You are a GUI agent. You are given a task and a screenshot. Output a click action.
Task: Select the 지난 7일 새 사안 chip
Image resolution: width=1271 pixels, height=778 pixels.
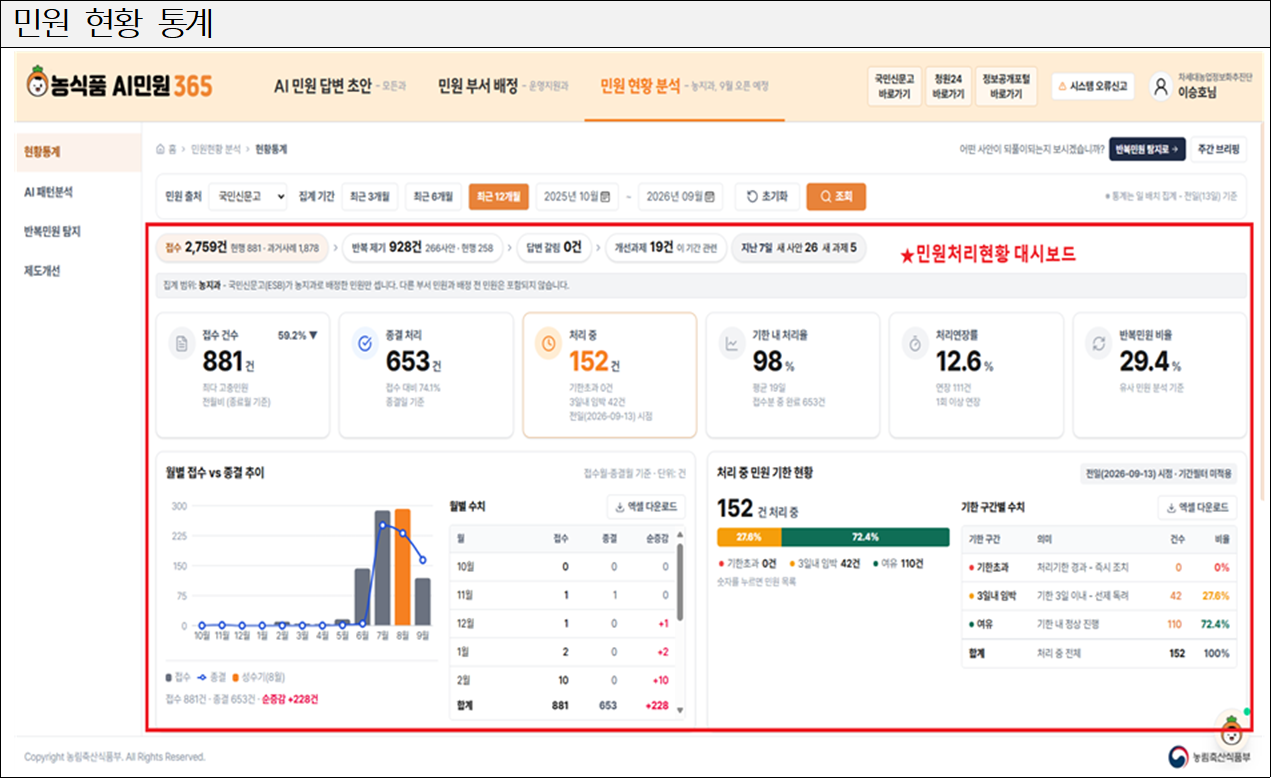pos(799,247)
